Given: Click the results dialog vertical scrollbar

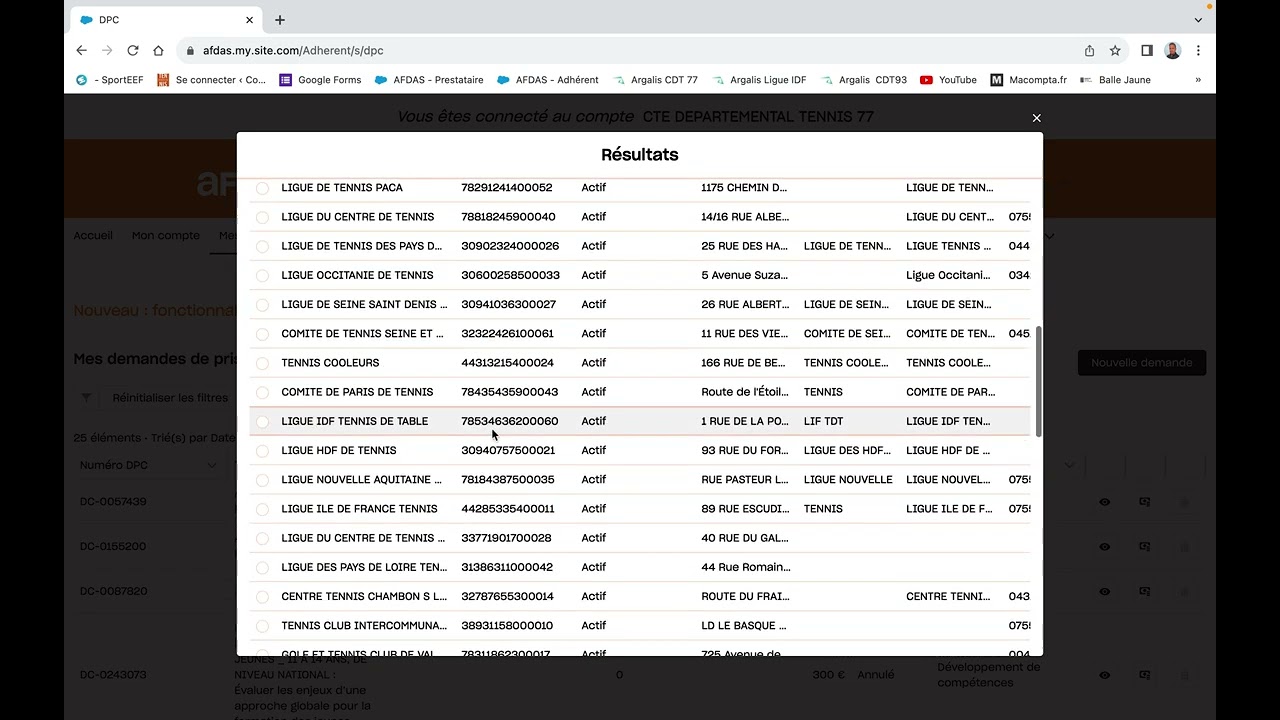Looking at the screenshot, I should click(1037, 381).
